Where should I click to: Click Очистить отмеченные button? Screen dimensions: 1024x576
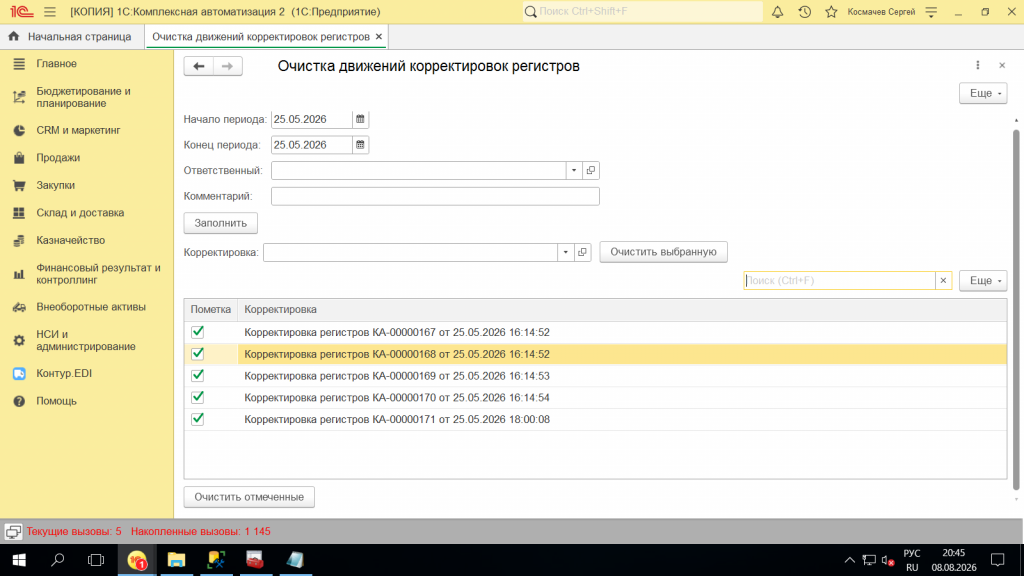pos(249,497)
